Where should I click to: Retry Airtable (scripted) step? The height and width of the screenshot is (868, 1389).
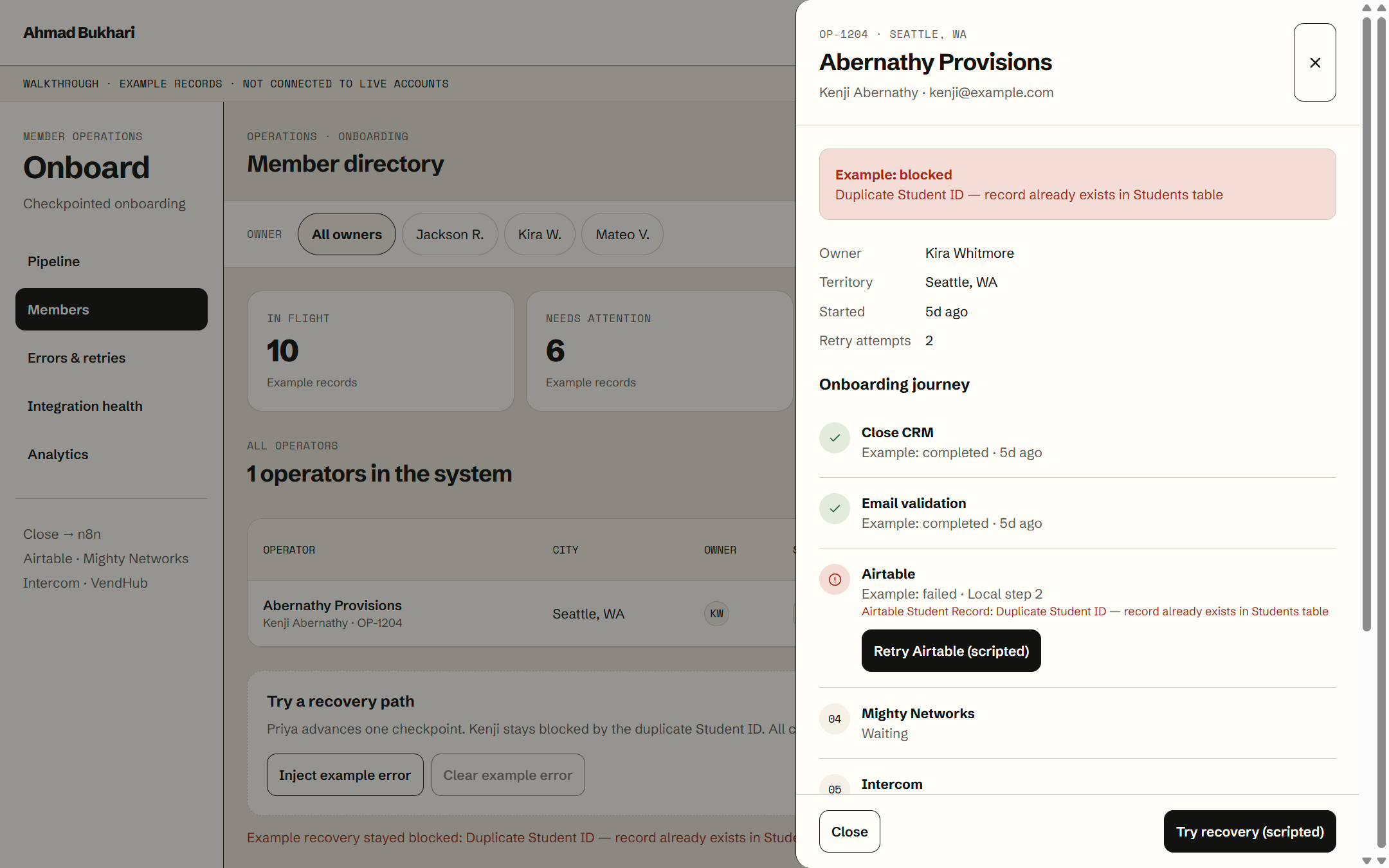(x=951, y=651)
